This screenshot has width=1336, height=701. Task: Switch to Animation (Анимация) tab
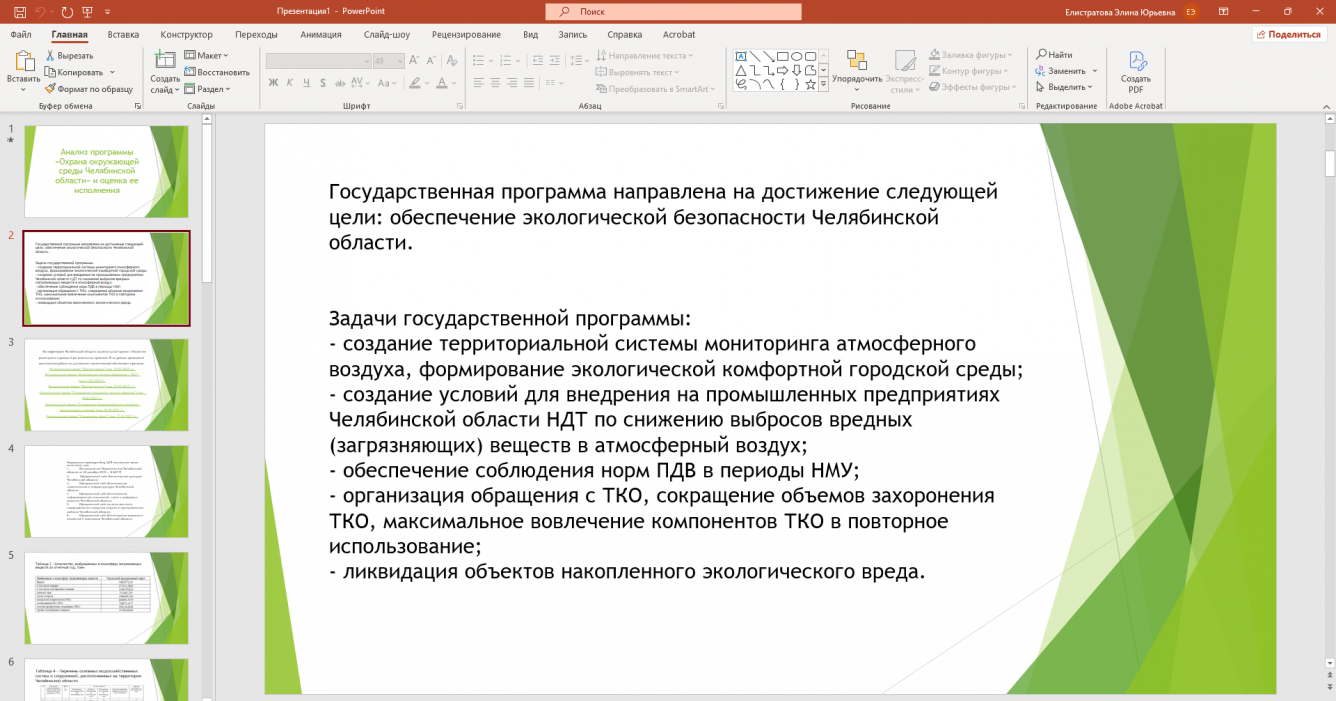pyautogui.click(x=320, y=34)
